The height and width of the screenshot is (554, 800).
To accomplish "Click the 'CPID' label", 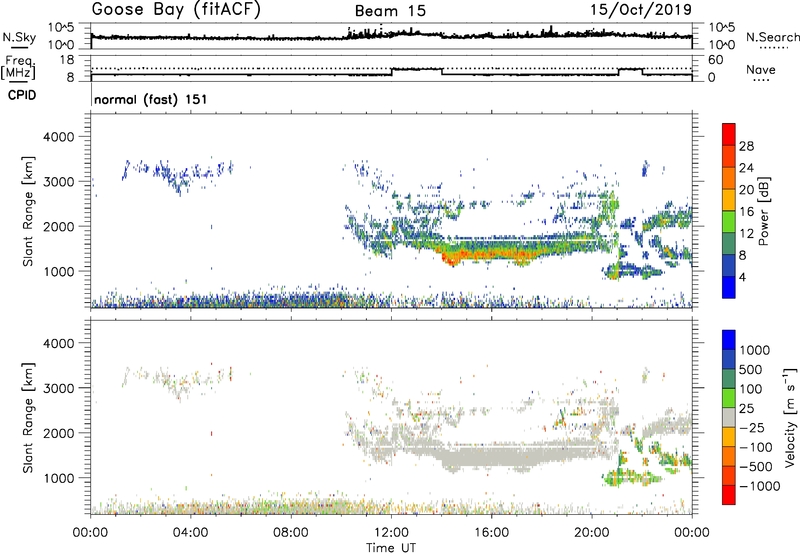I will pos(22,95).
